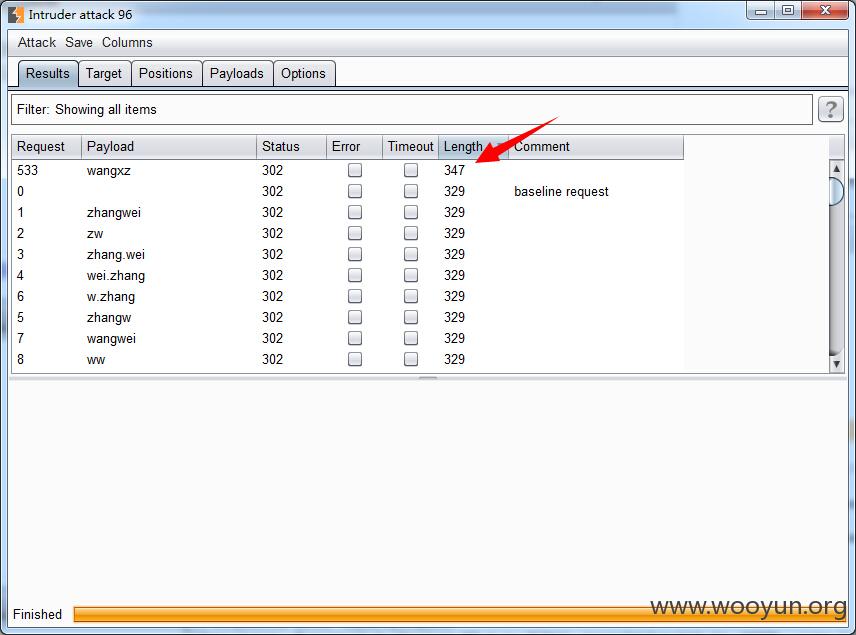
Task: Sort by the Request column header
Action: (46, 146)
